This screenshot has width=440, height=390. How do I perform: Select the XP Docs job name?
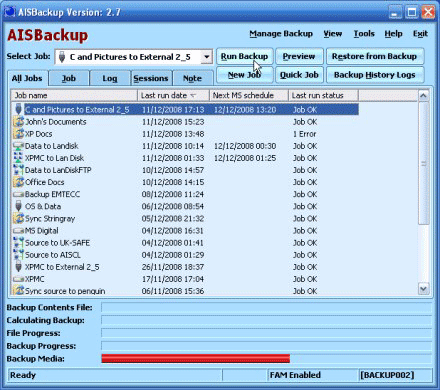[39, 134]
